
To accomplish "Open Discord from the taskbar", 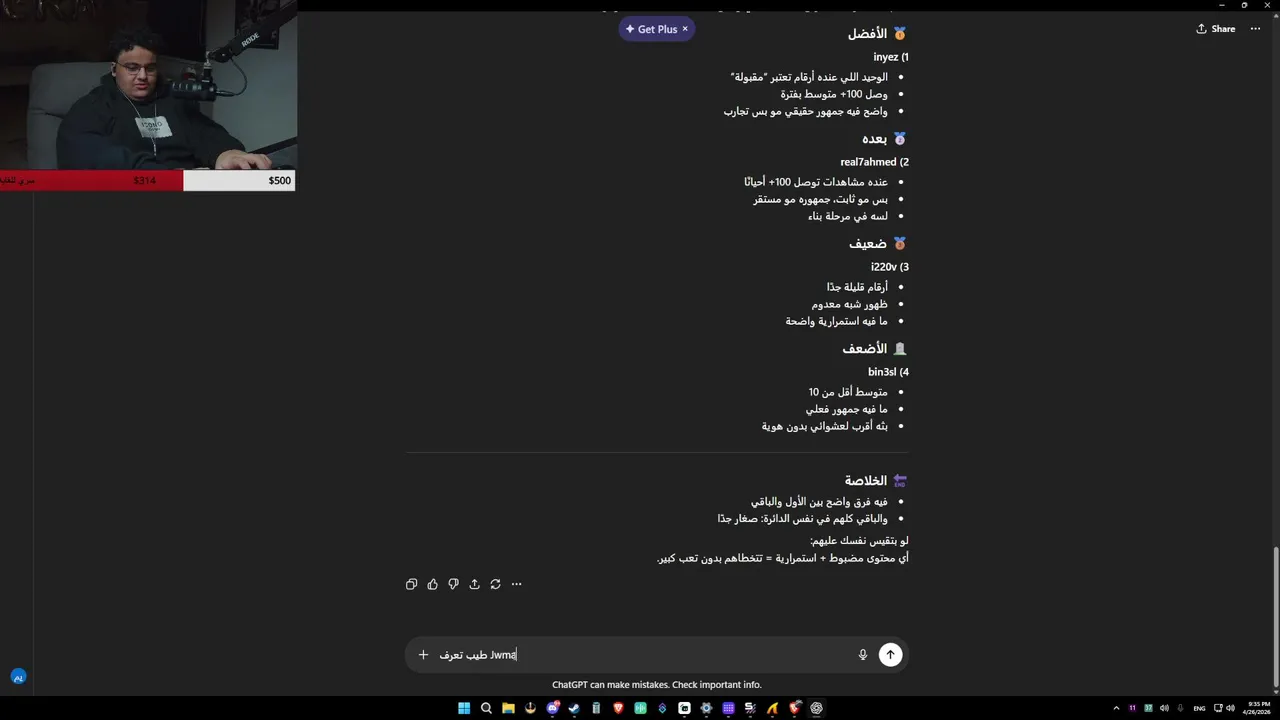I will 553,708.
